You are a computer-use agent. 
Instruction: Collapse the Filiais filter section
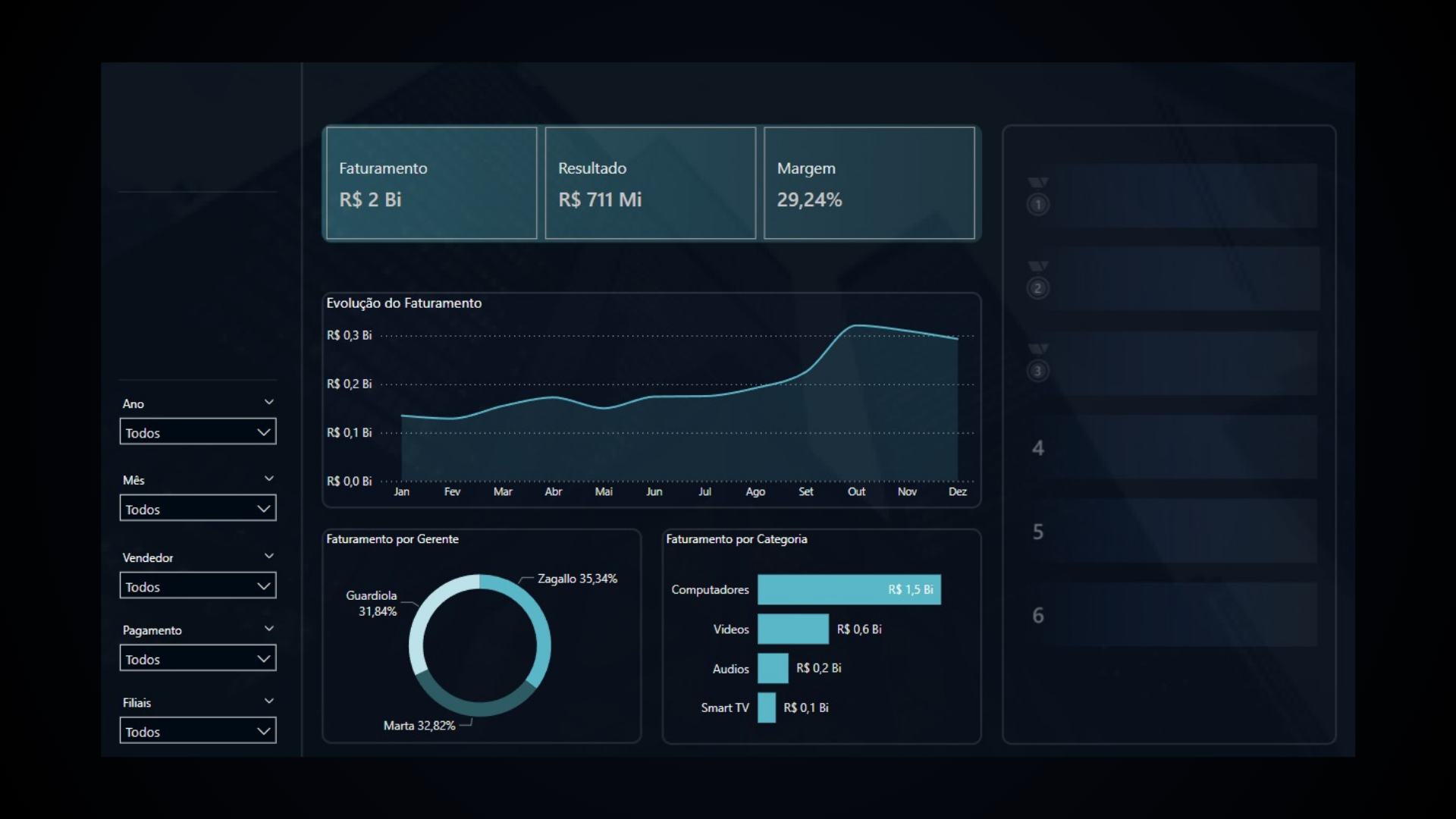[x=269, y=701]
